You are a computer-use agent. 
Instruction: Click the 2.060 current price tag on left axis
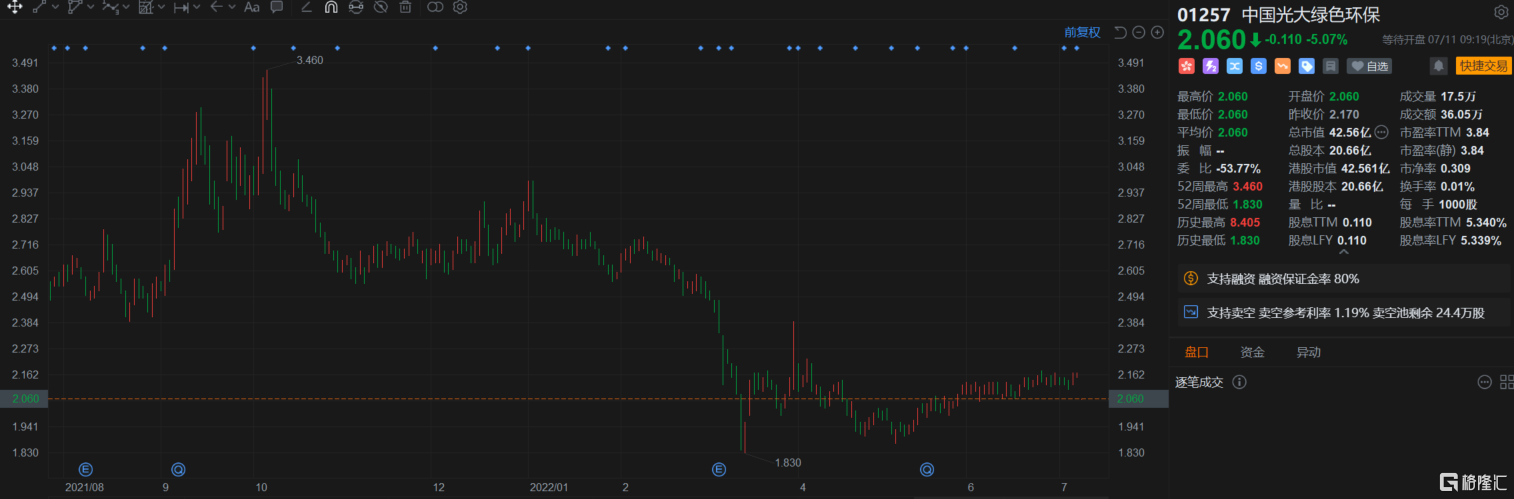[x=24, y=398]
